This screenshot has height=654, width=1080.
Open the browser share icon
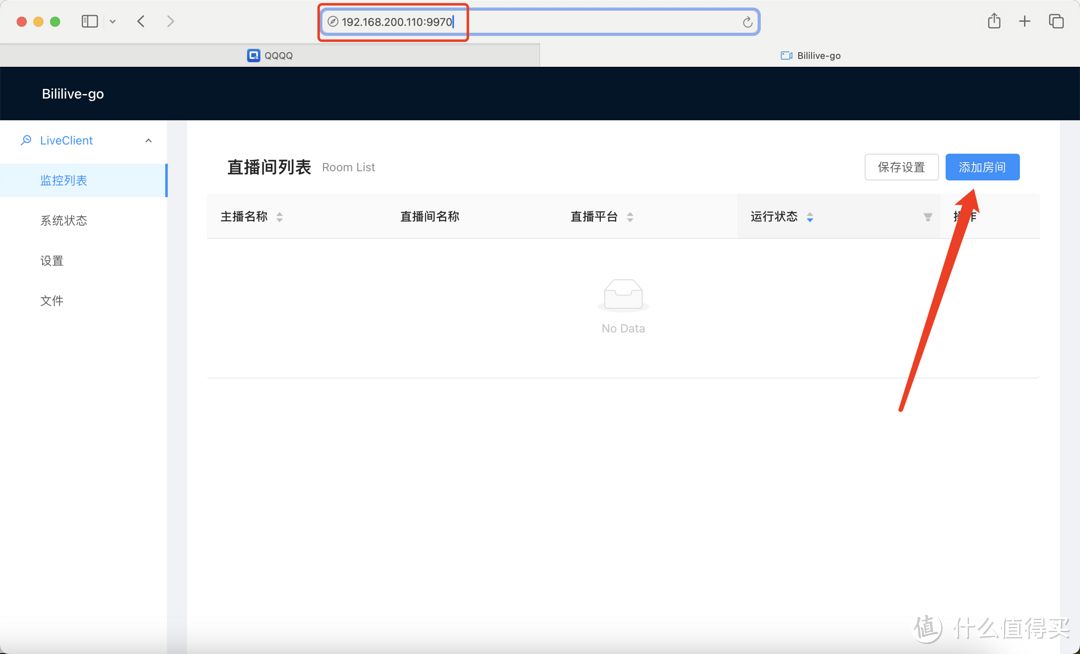pos(994,20)
